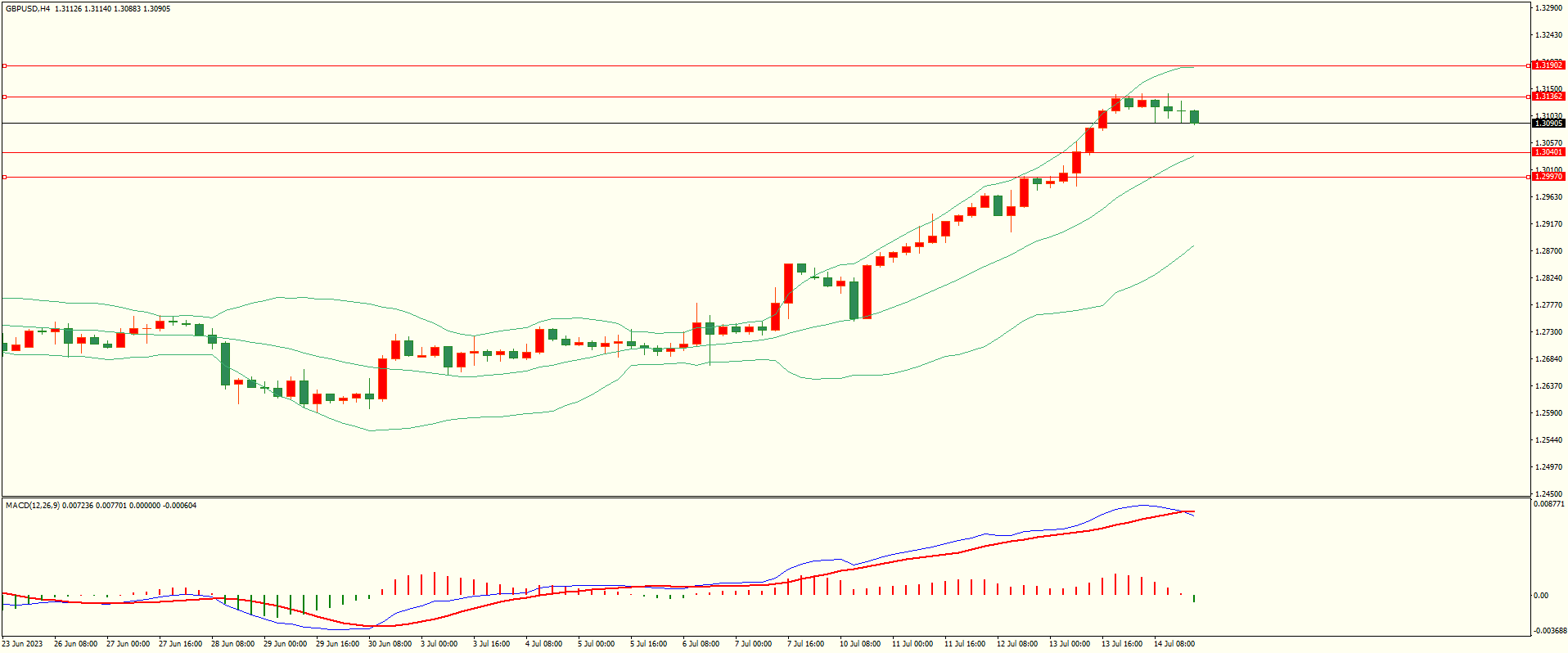The image size is (1568, 653).
Task: Click the 1.25900 price axis label
Action: tap(1548, 413)
